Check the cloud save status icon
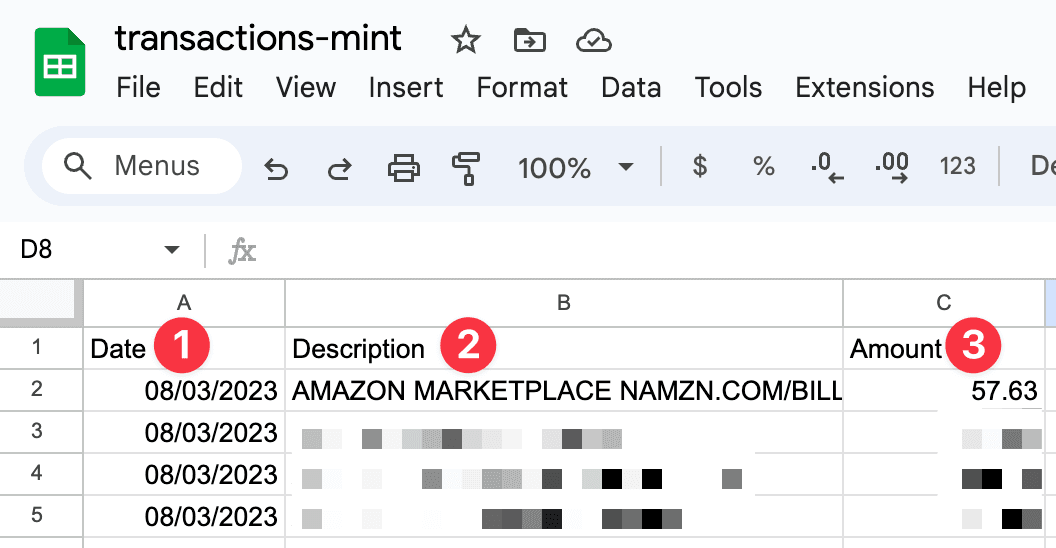 594,40
